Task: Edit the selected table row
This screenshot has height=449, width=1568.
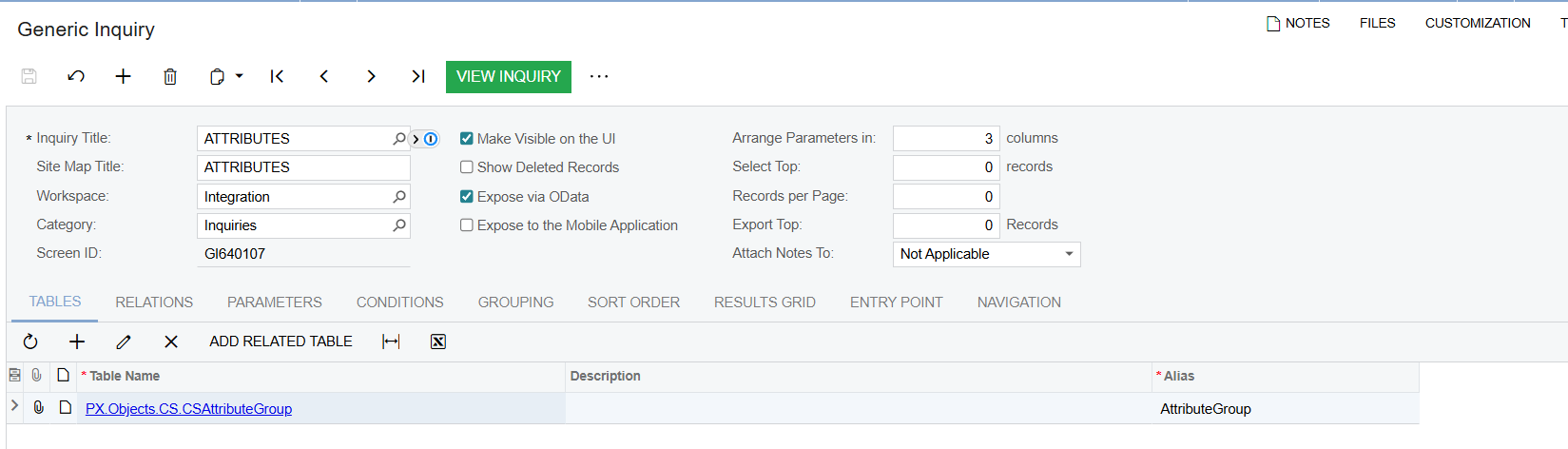Action: 124,342
